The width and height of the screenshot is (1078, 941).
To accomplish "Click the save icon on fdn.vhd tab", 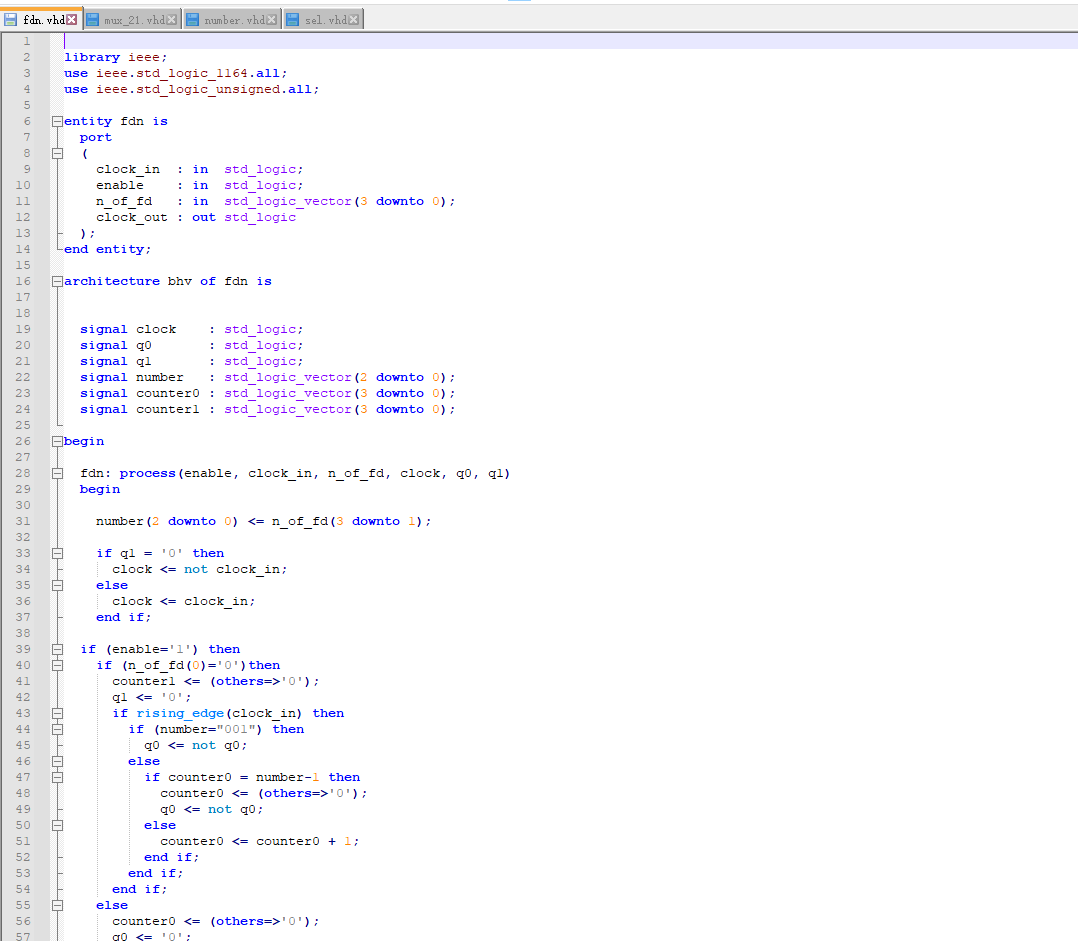I will tap(11, 20).
